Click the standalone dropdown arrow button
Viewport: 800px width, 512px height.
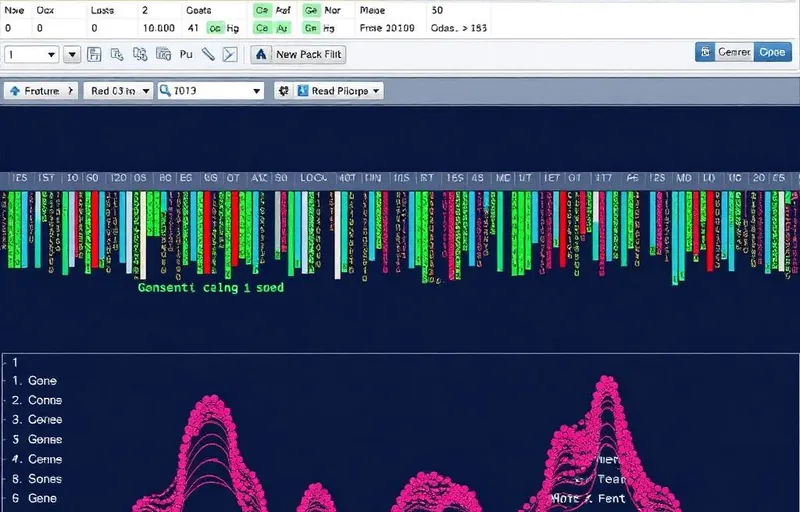[72, 54]
